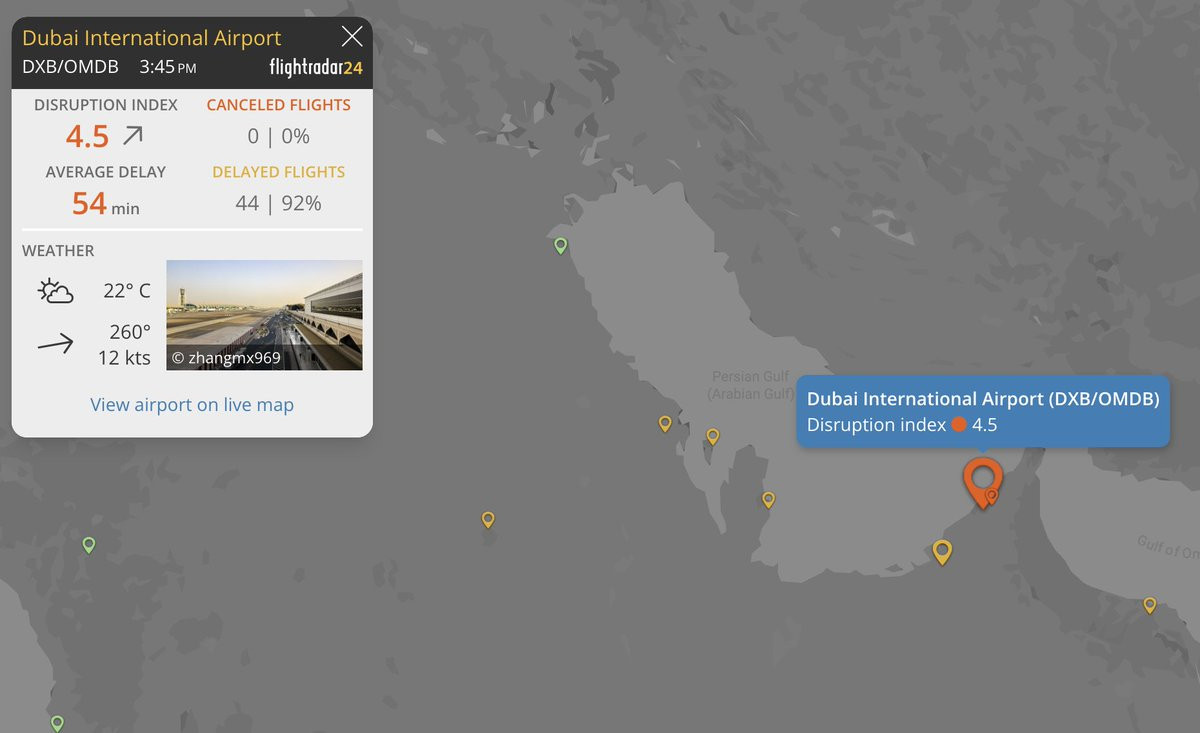Open View airport on live map

click(192, 405)
